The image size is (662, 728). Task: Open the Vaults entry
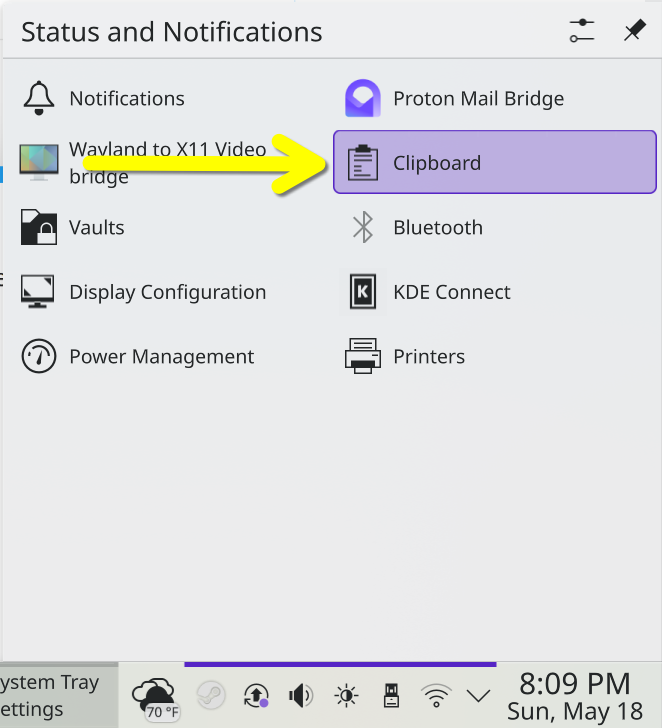coord(169,227)
